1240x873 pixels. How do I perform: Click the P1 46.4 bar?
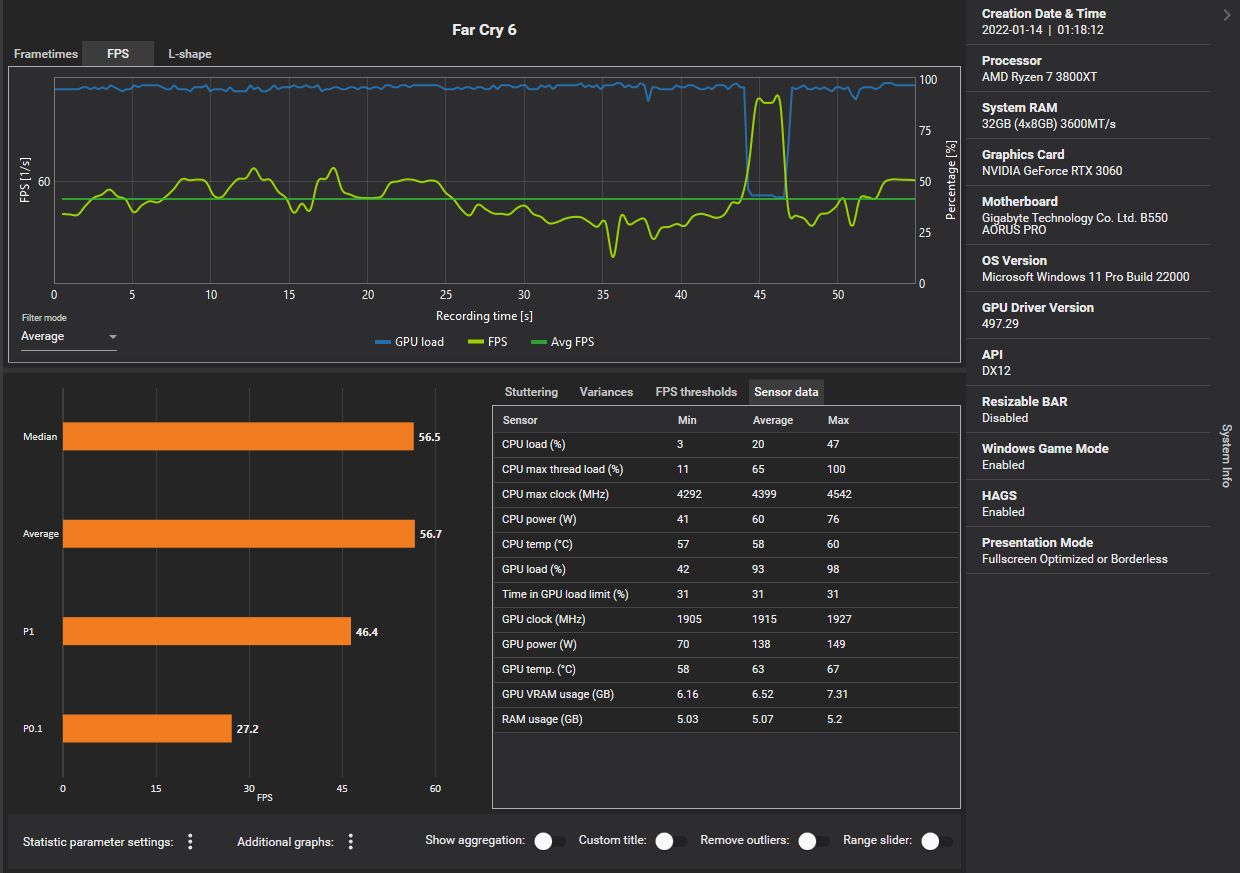[207, 631]
